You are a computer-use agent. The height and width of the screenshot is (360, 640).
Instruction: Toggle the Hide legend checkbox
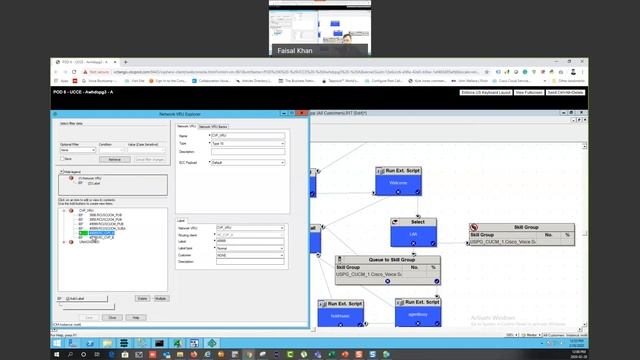(x=62, y=172)
